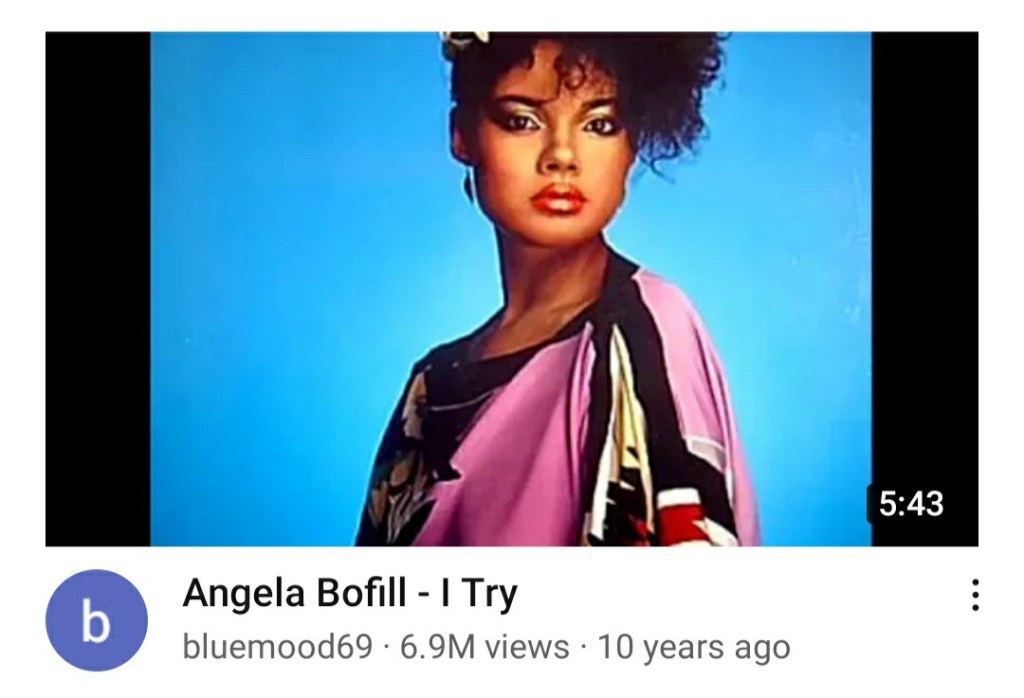Open the three-dot more options menu
1024x698 pixels.
click(x=974, y=594)
